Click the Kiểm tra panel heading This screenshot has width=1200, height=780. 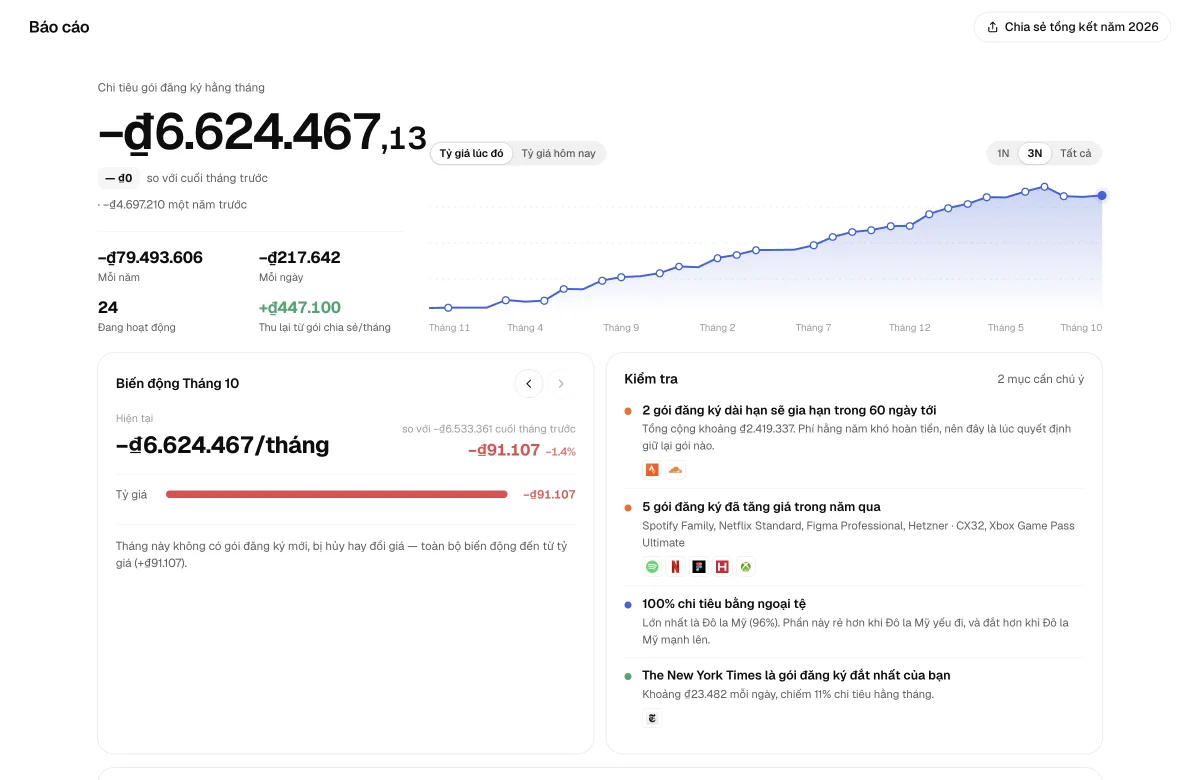[x=651, y=379]
